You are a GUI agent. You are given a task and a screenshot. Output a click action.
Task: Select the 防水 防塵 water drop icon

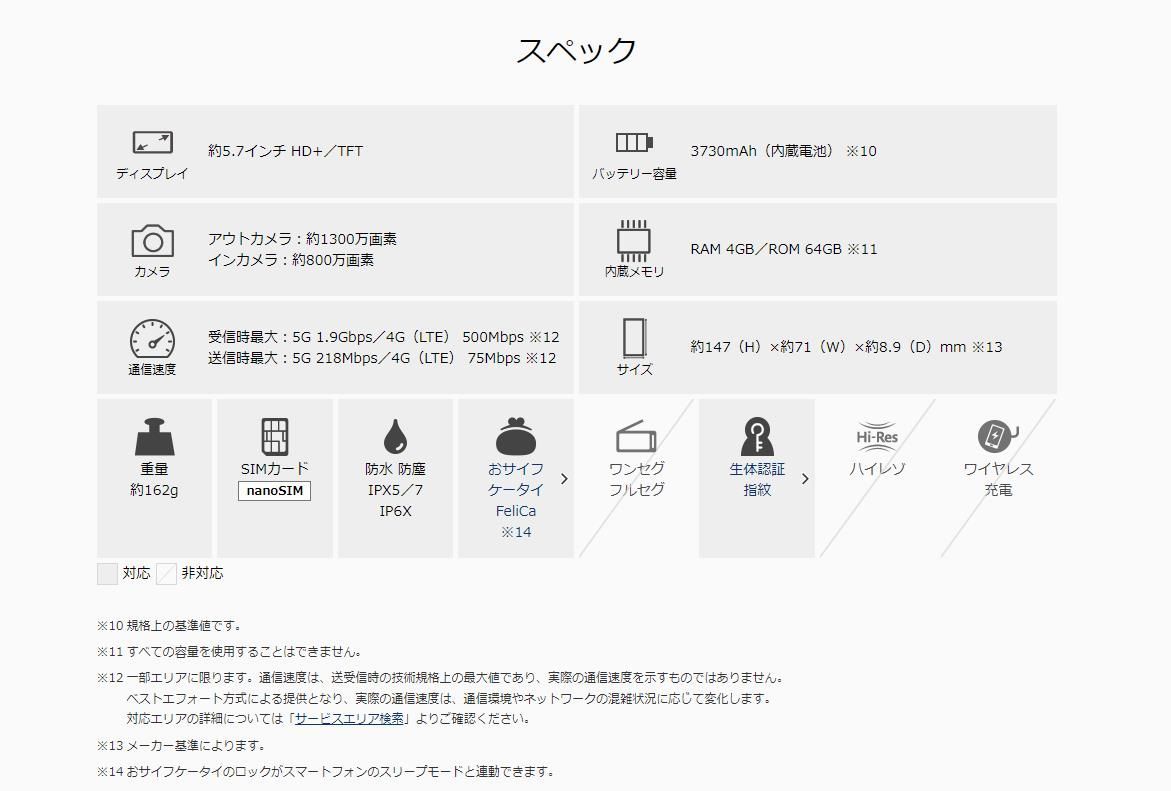(395, 437)
